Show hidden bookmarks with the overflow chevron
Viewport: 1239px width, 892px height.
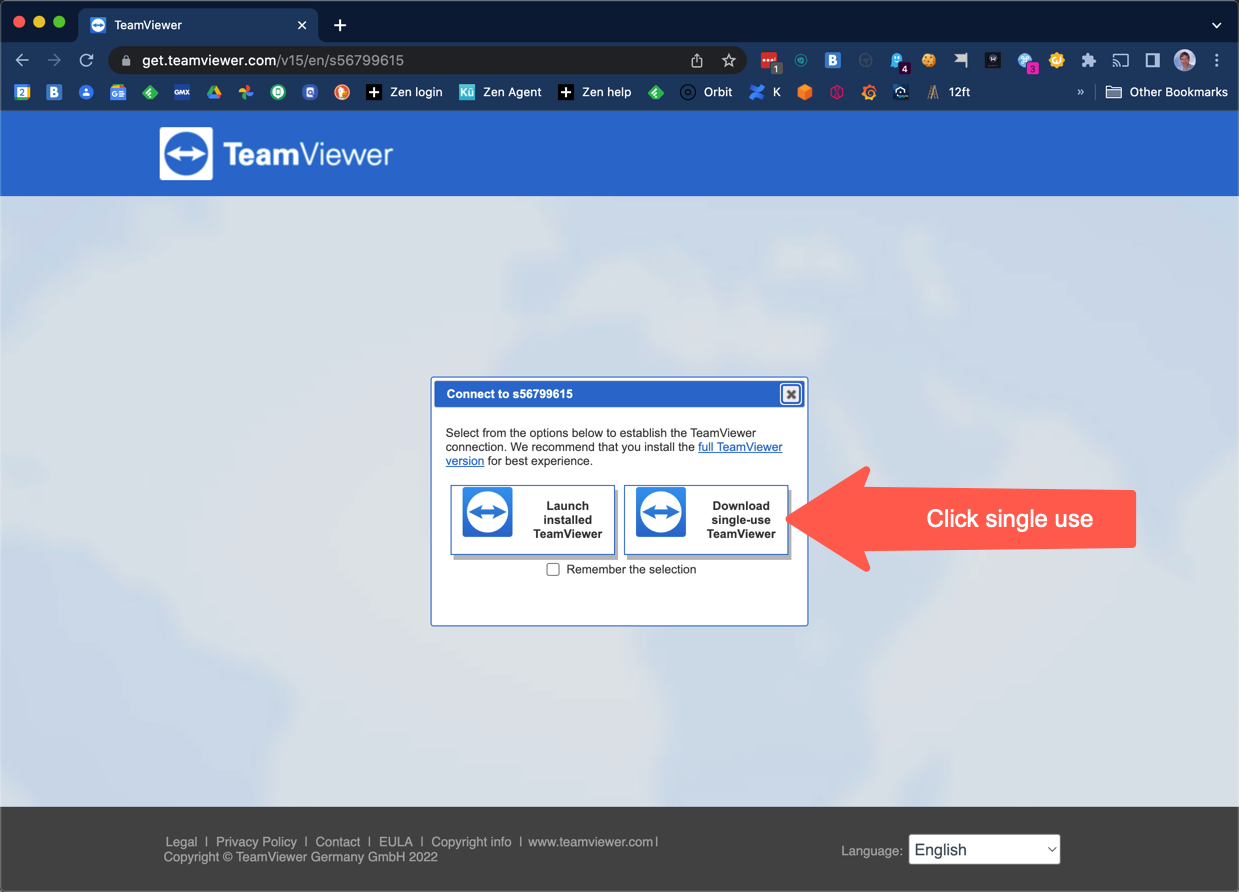pyautogui.click(x=1080, y=92)
